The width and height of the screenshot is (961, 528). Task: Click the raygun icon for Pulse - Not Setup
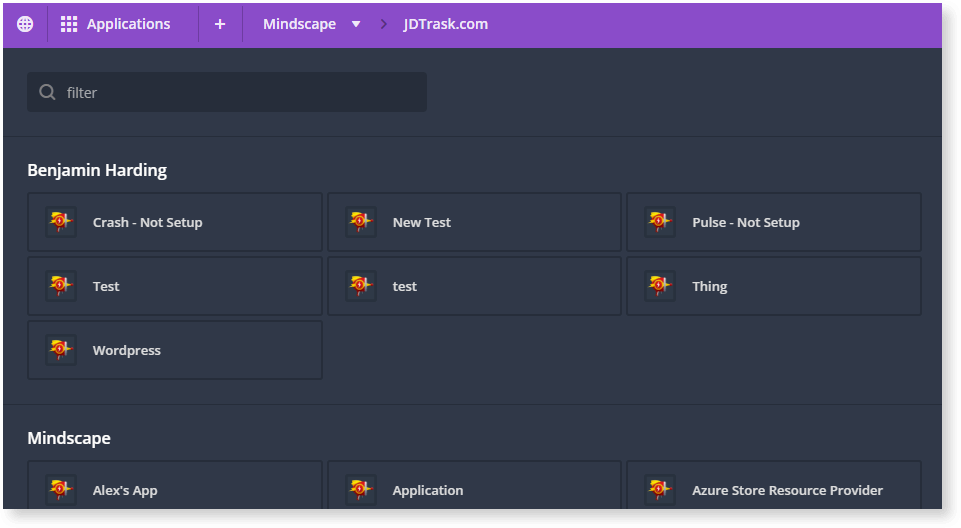coord(660,222)
